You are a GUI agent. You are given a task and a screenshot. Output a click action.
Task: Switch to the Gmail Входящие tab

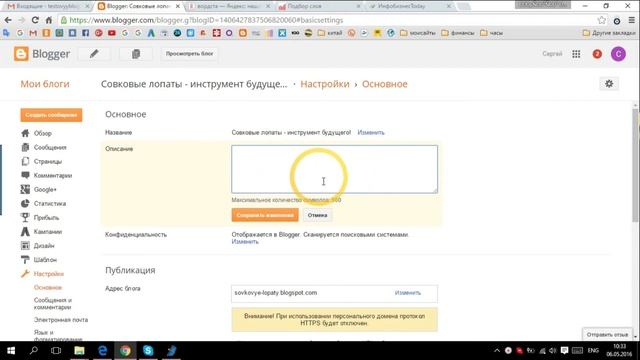pos(48,6)
